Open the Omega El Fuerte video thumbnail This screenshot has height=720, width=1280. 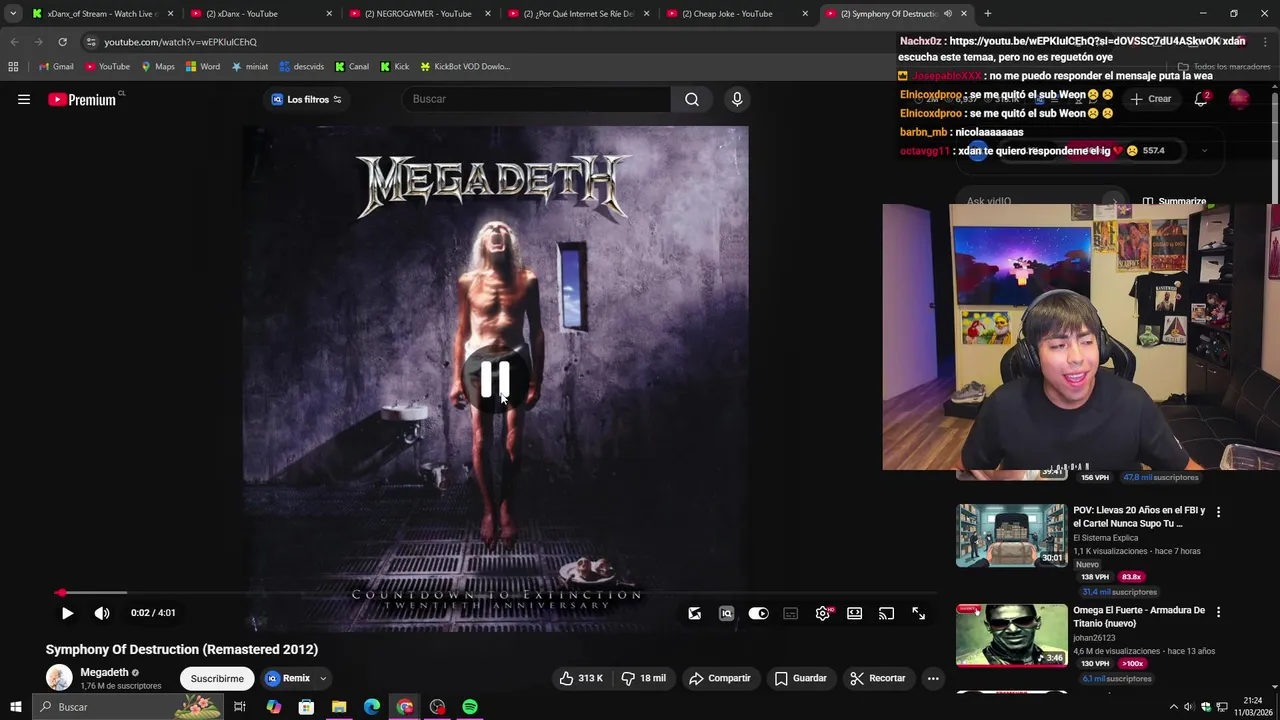(x=1011, y=635)
